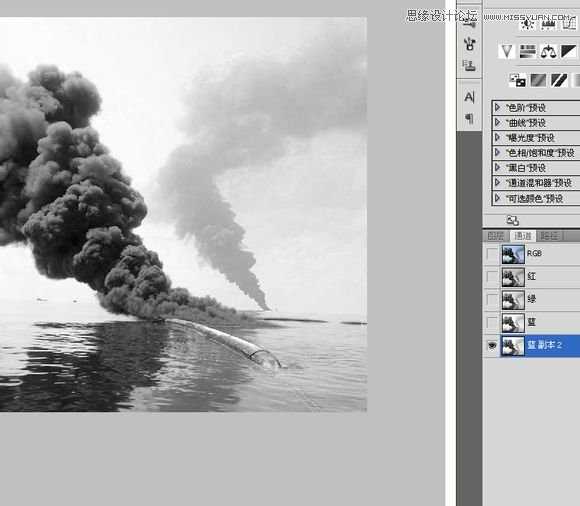
Task: Switch to the 图层 tab
Action: click(x=496, y=236)
